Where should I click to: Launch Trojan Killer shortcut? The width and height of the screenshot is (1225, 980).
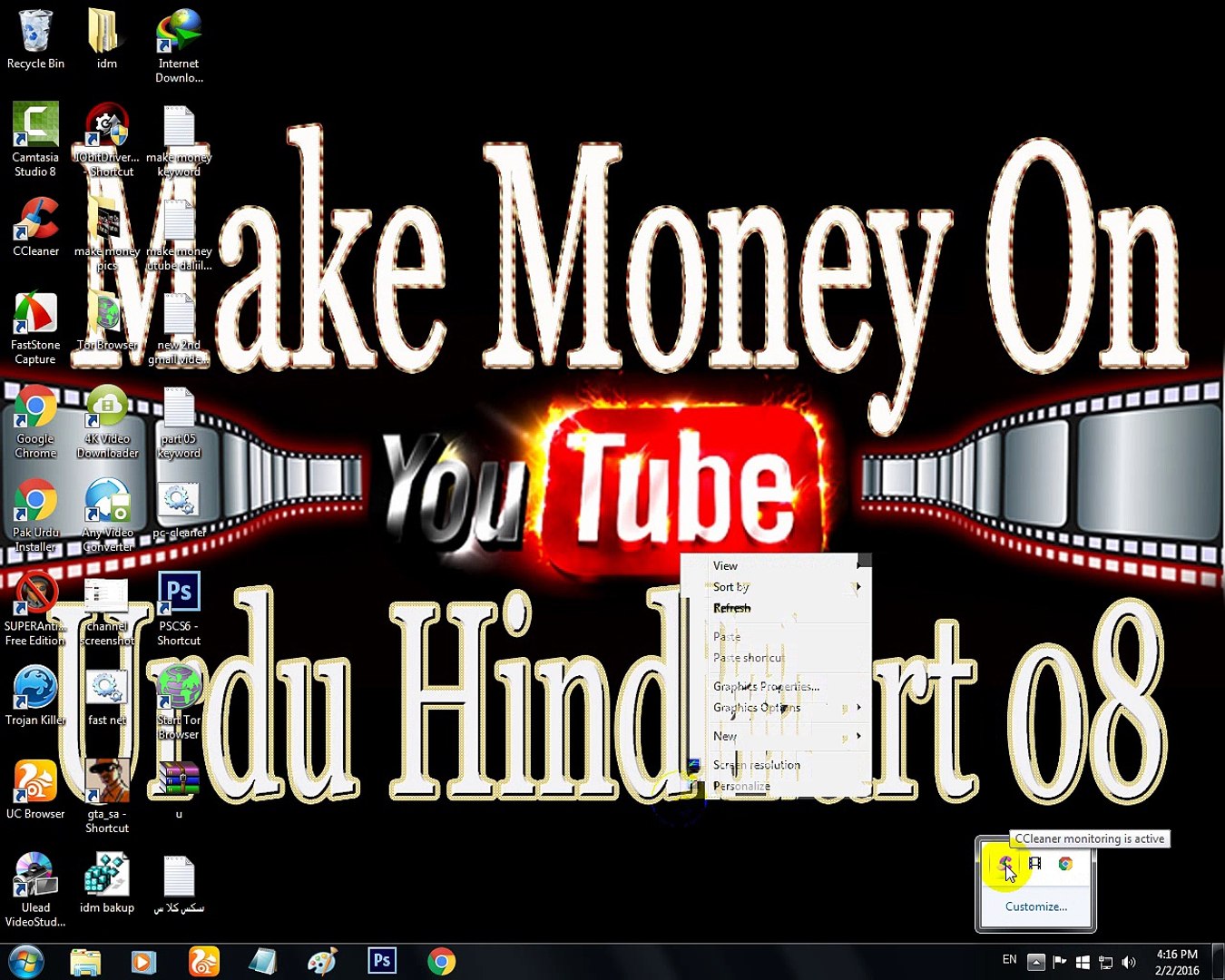[35, 696]
